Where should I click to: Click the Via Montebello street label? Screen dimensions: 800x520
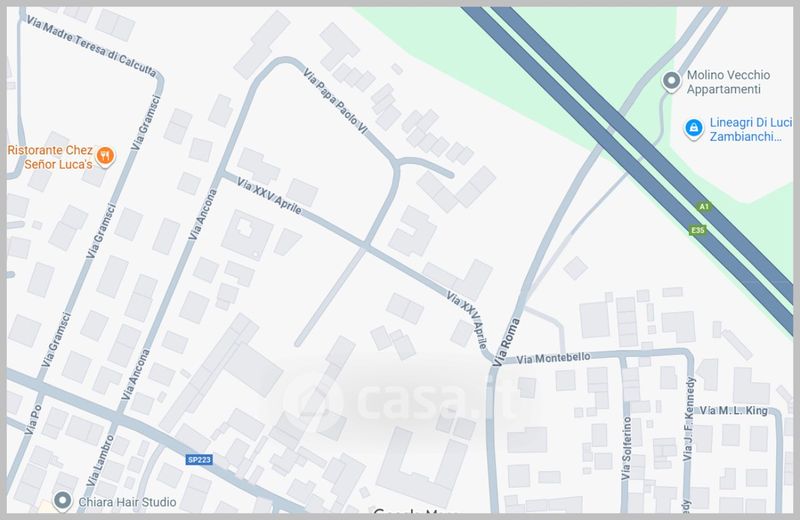[x=554, y=358]
